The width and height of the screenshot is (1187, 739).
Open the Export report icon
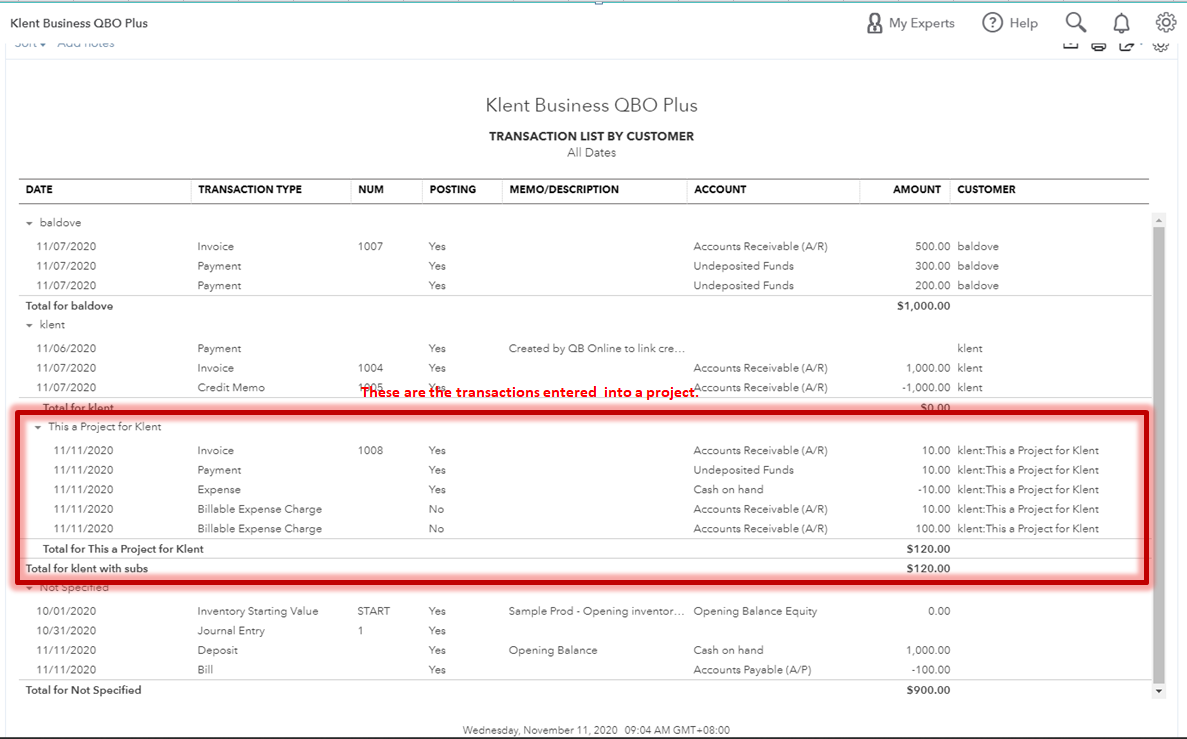1127,44
